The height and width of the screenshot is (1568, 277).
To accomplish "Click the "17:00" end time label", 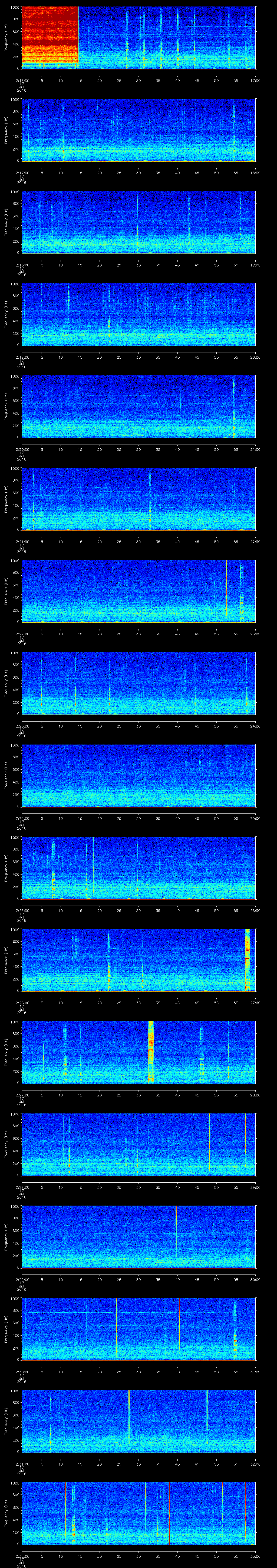I will [x=255, y=80].
